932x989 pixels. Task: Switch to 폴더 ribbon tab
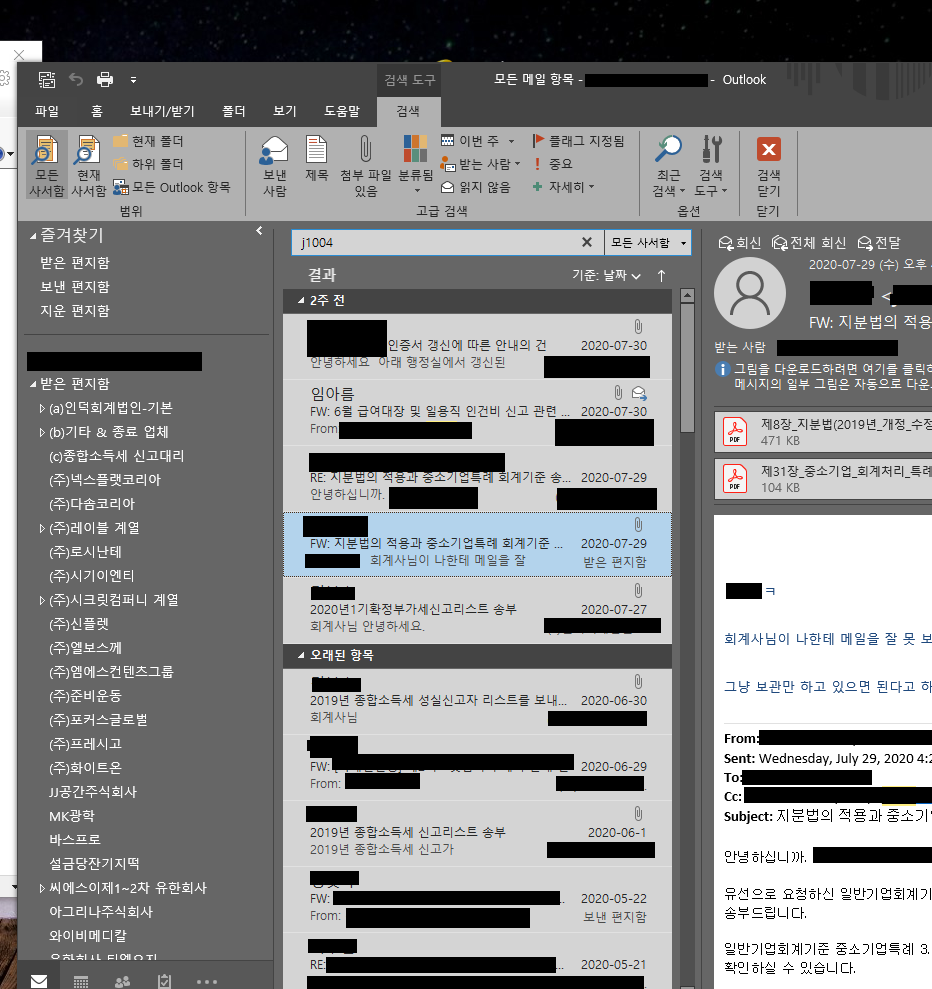[233, 111]
